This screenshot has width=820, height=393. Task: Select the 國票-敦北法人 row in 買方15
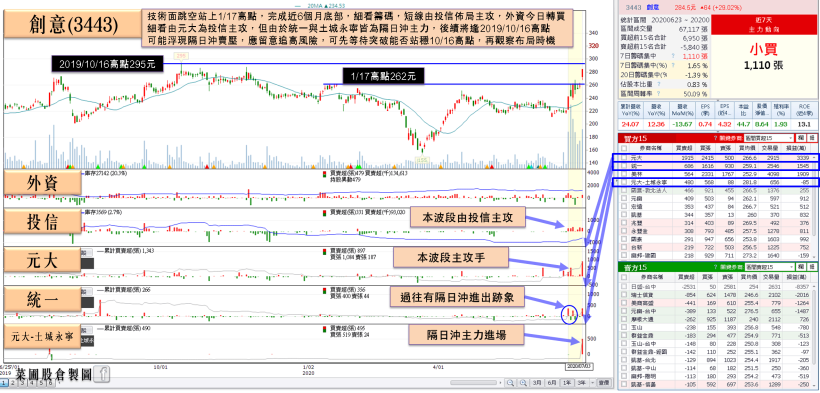pos(715,190)
